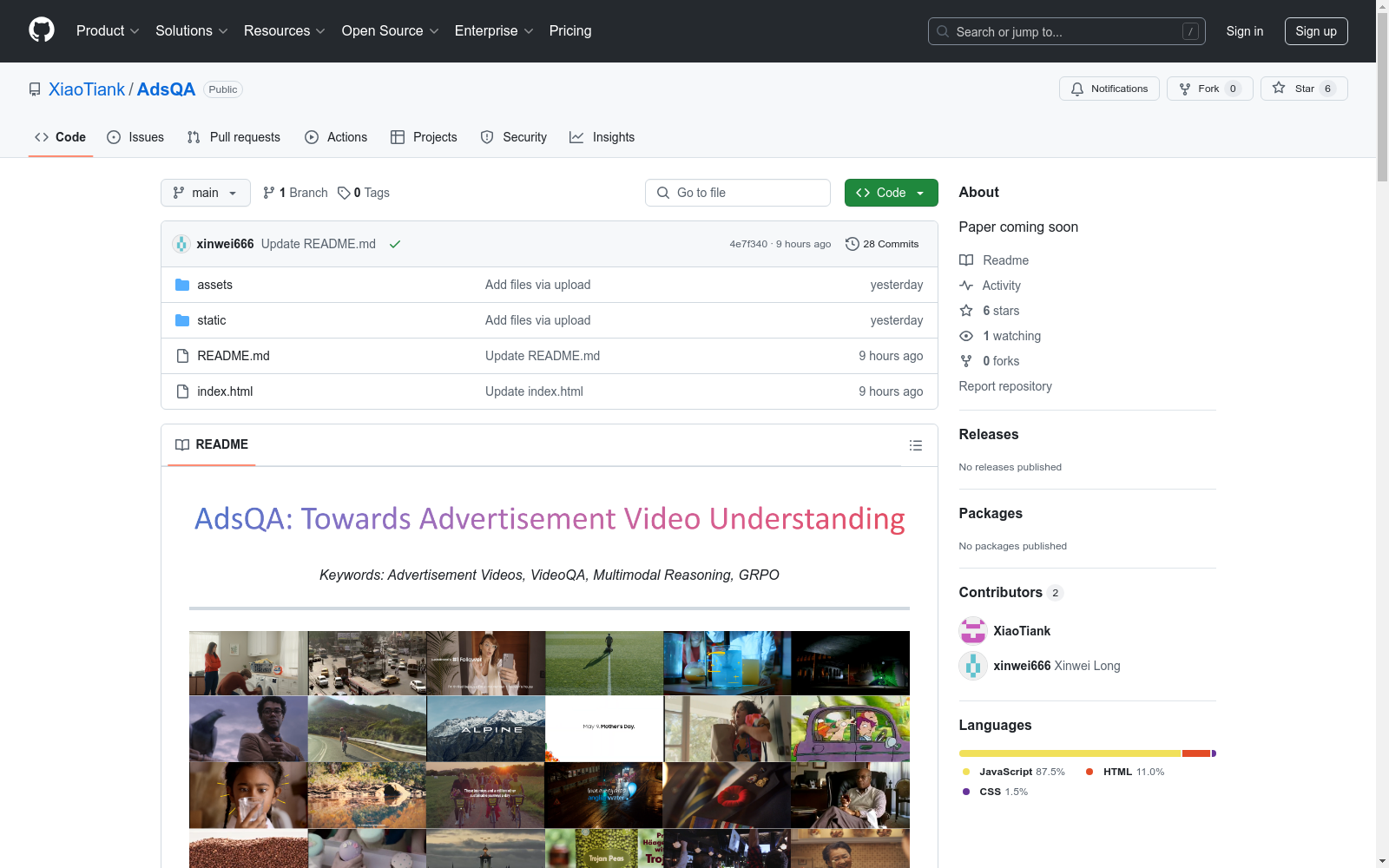Screen dimensions: 1389x868
Task: Click the HTML red language bar segment
Action: point(1196,753)
